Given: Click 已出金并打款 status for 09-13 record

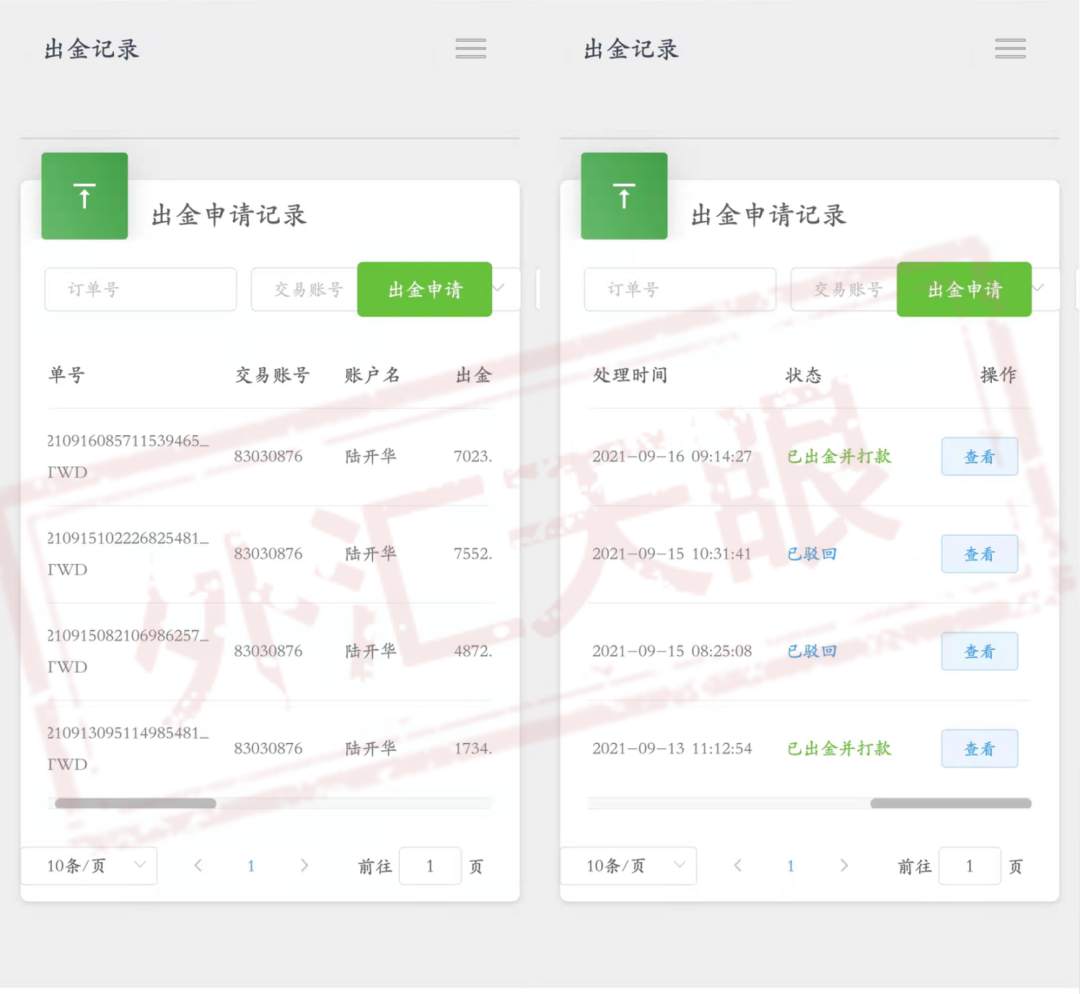Looking at the screenshot, I should click(x=839, y=749).
